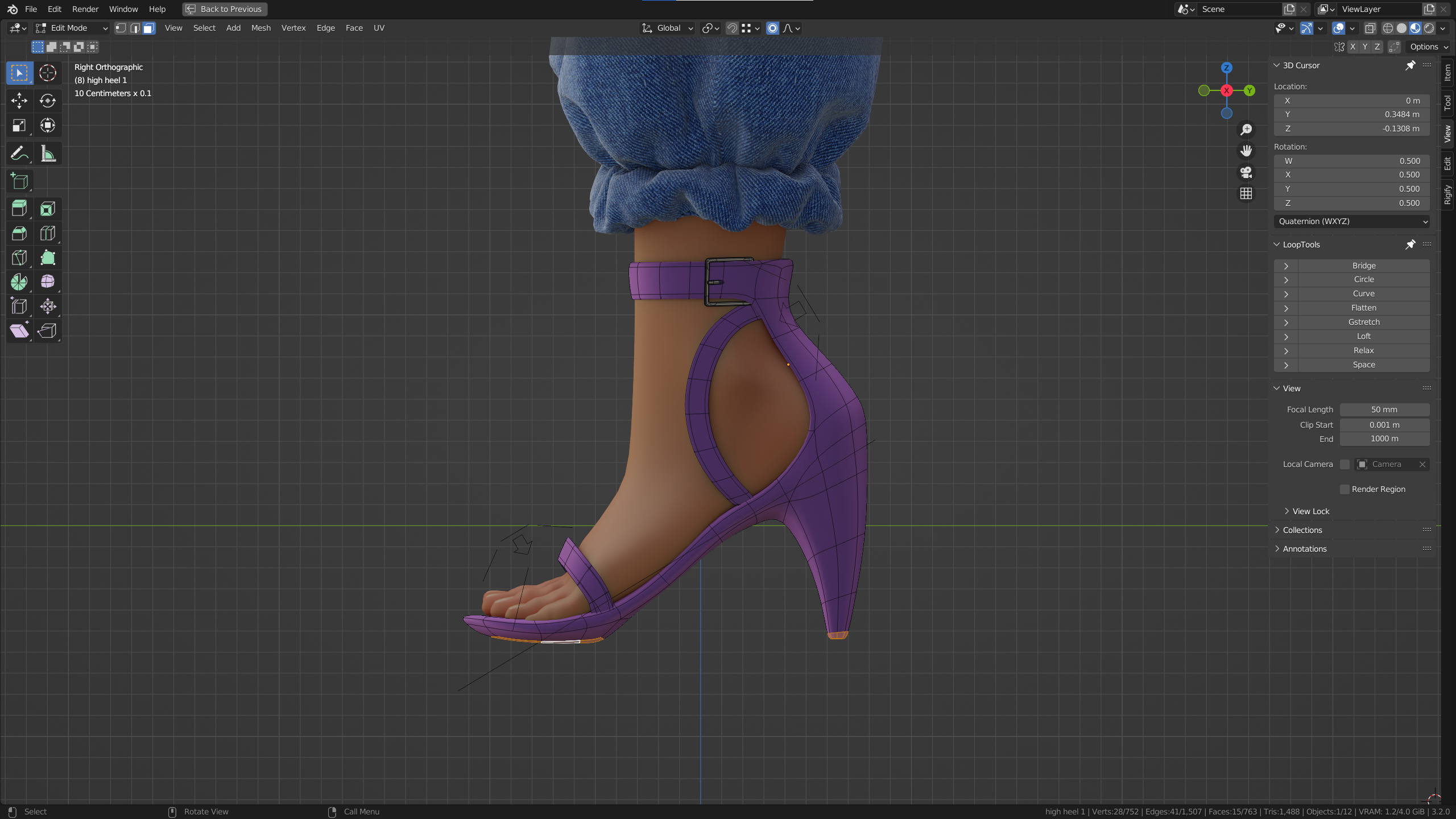This screenshot has height=819, width=1456.
Task: Click the Toggle Camera View icon
Action: (1246, 172)
